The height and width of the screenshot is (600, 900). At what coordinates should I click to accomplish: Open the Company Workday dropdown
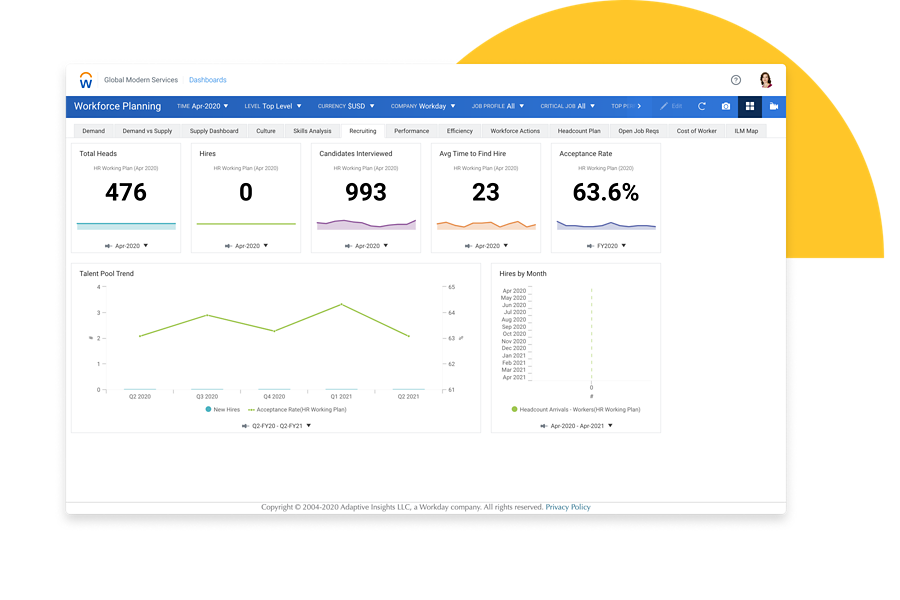[x=423, y=106]
